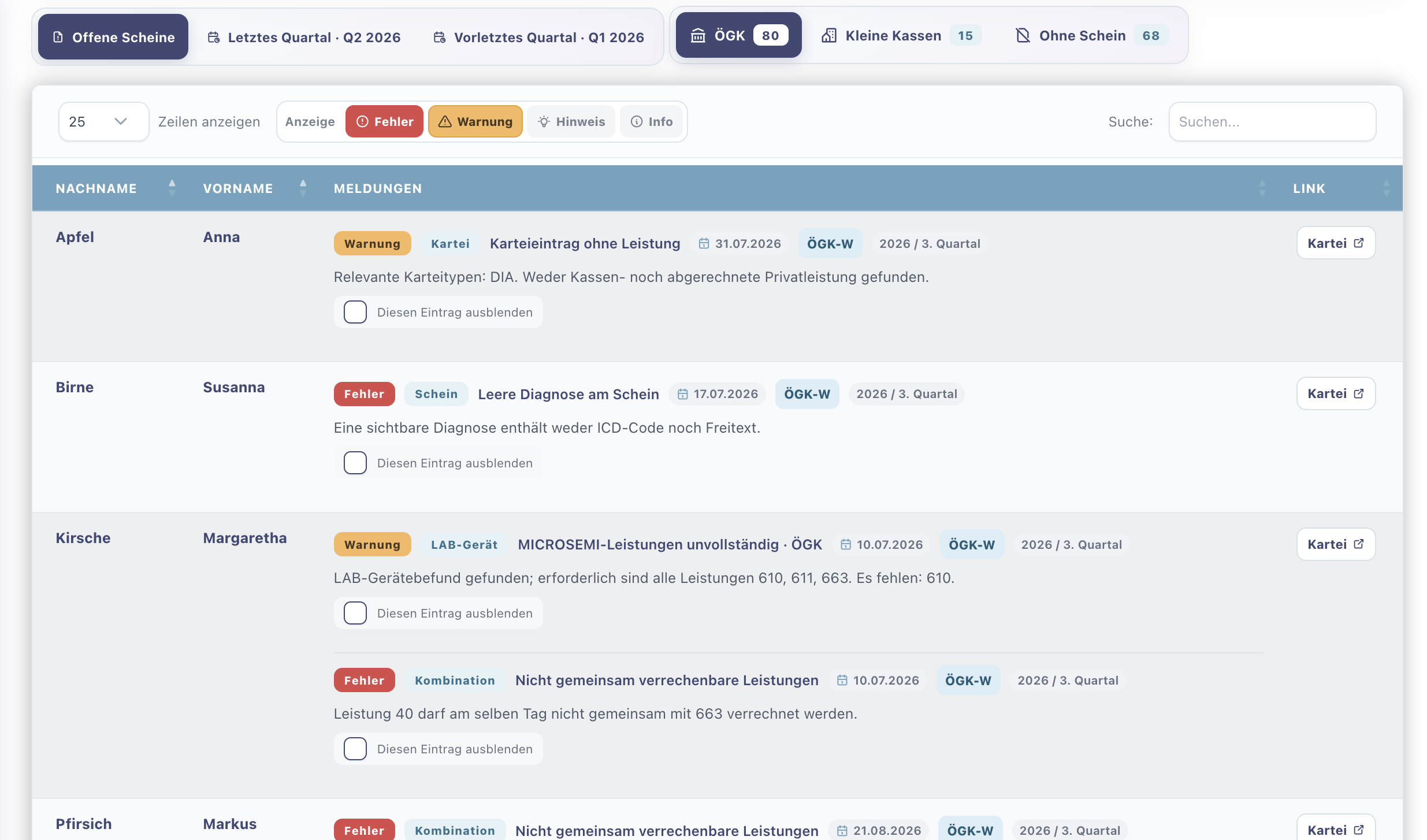Click external-link icon on Apfel's Kartei button

[x=1359, y=243]
